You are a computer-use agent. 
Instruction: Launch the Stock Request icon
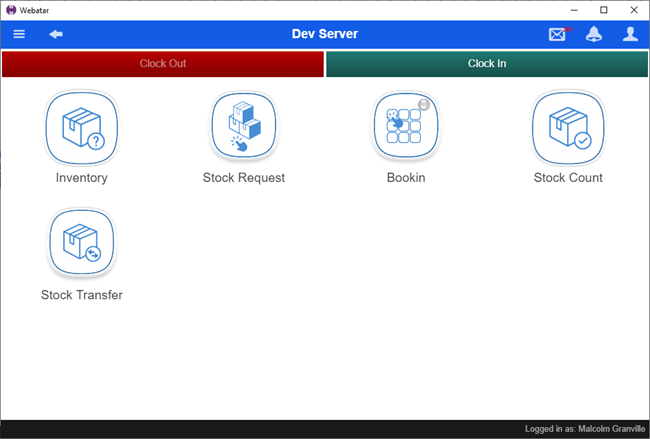click(244, 127)
